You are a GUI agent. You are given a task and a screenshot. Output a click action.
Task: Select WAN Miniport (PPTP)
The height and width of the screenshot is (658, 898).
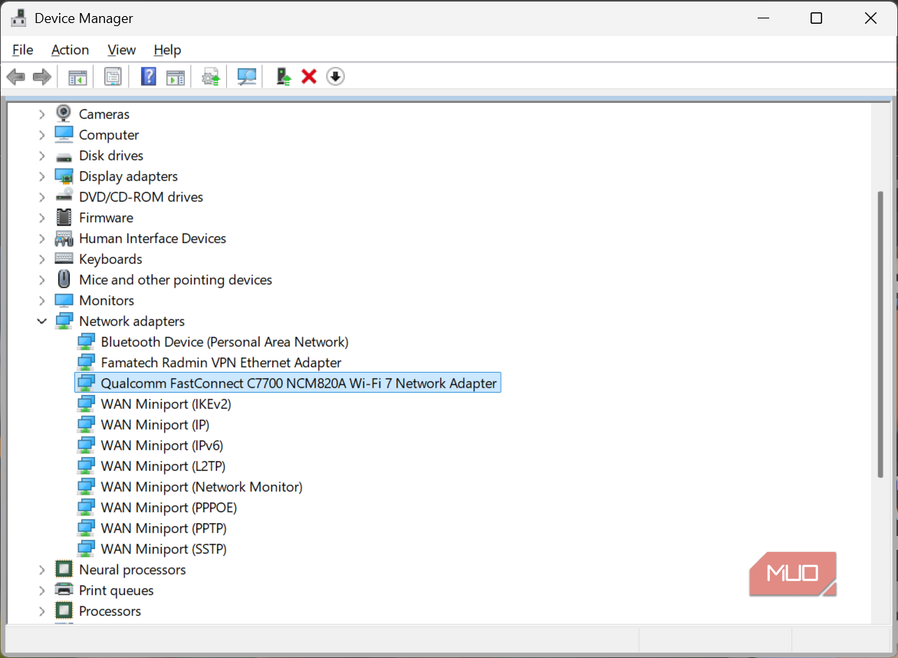(163, 528)
